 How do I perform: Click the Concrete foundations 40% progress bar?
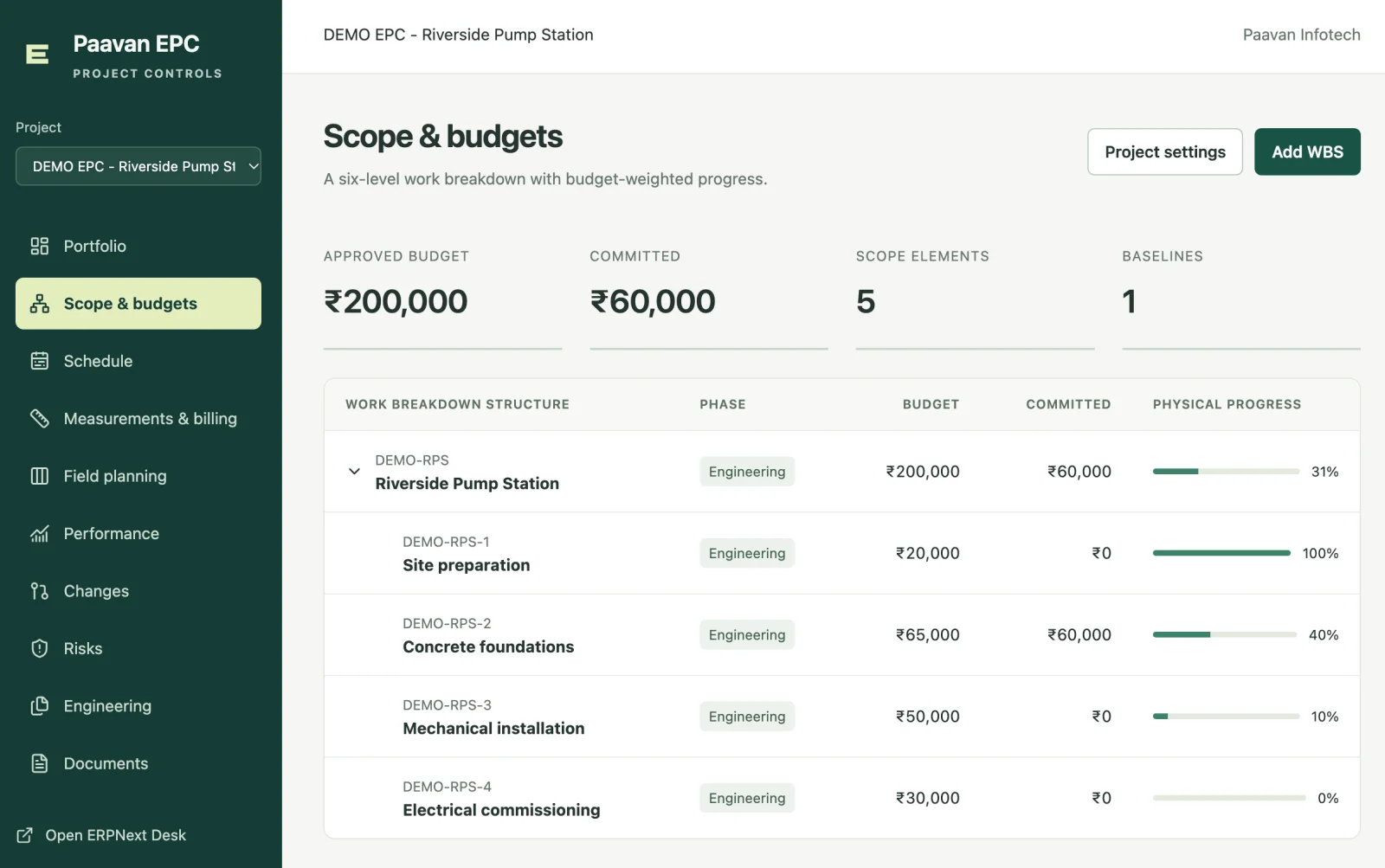(1225, 634)
